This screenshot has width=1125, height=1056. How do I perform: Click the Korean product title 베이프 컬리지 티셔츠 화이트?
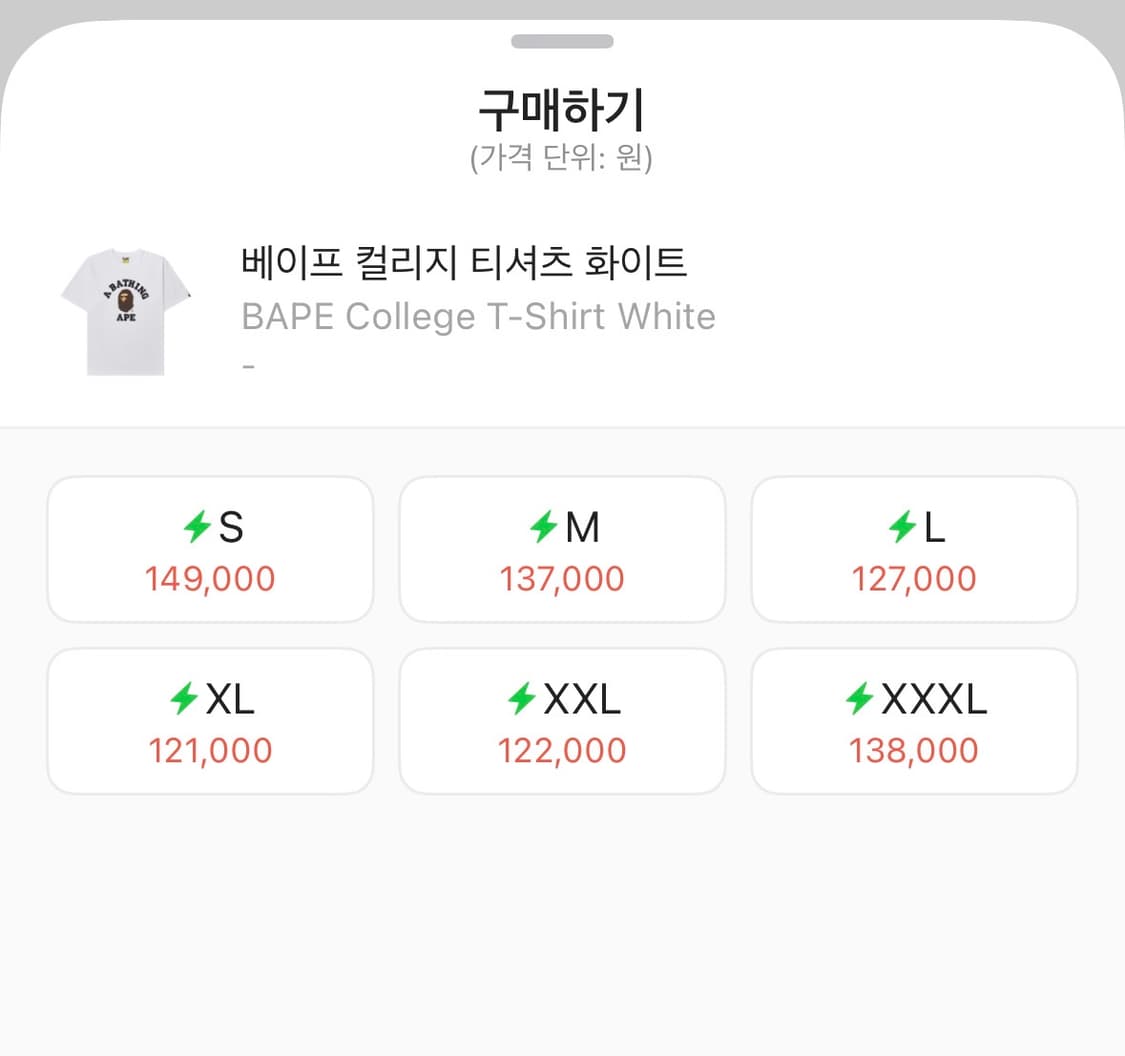463,261
